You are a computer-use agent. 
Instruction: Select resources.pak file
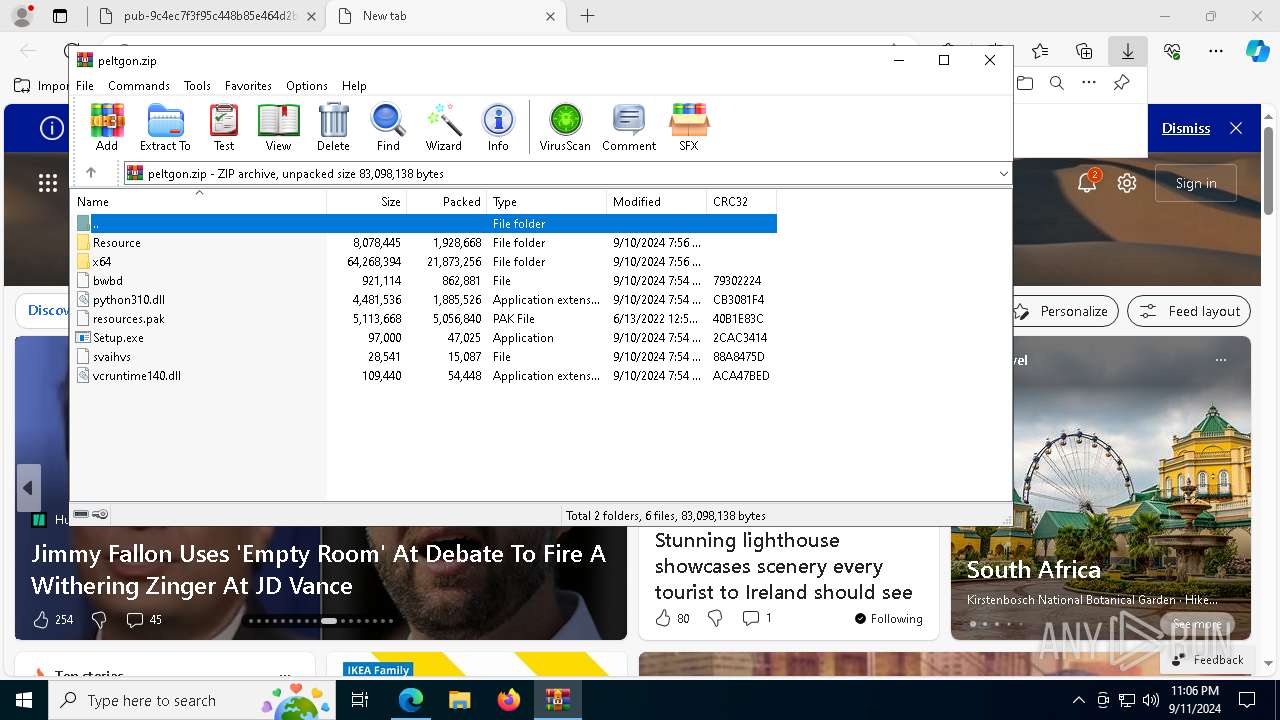(x=424, y=319)
